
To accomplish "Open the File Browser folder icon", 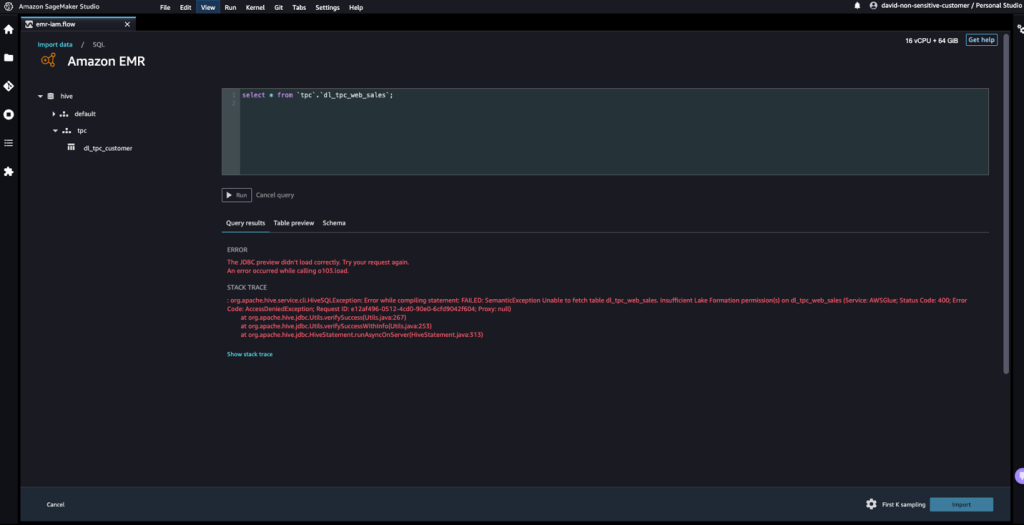I will point(8,57).
